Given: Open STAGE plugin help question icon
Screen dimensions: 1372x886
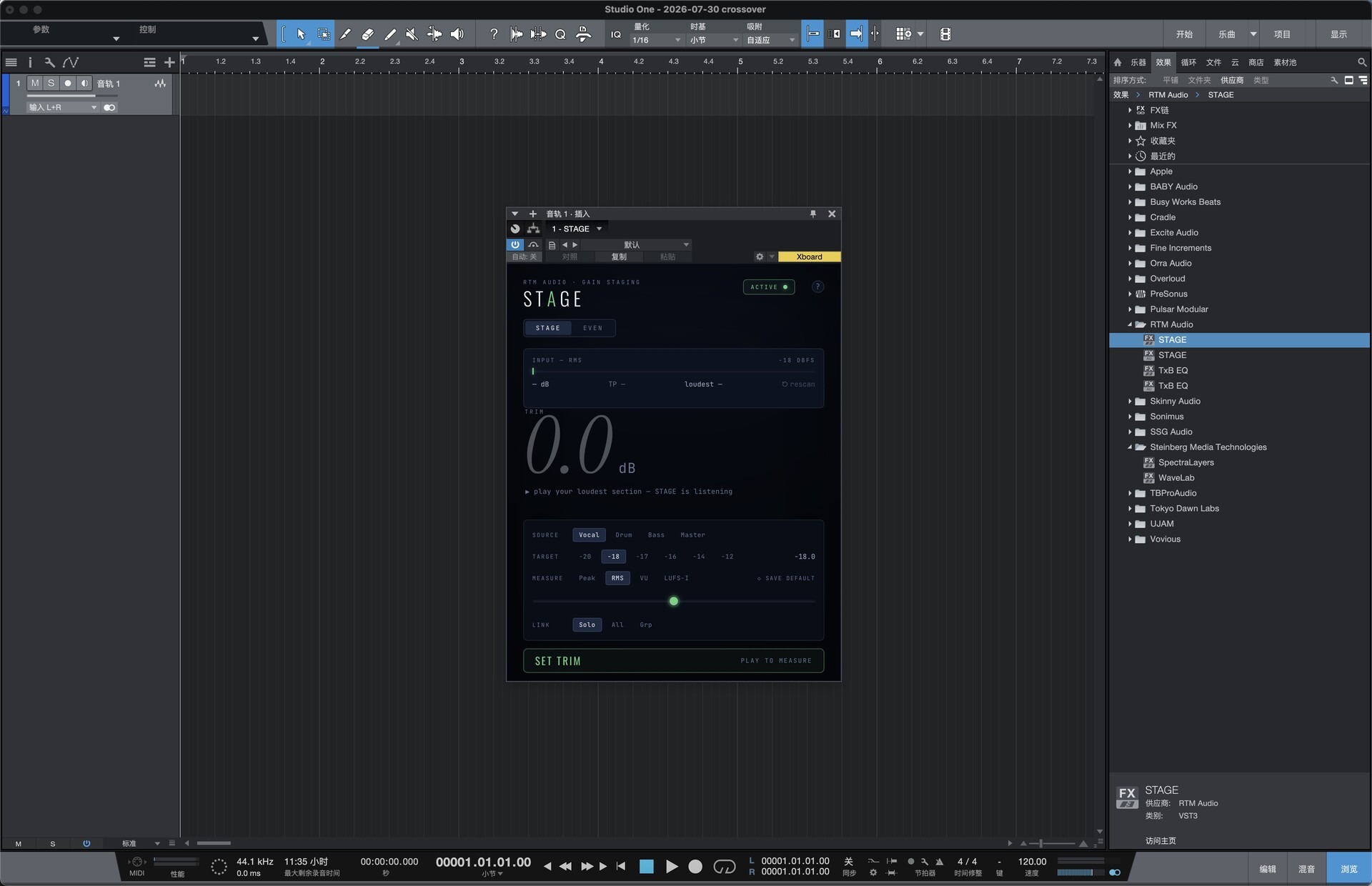Looking at the screenshot, I should click(817, 287).
